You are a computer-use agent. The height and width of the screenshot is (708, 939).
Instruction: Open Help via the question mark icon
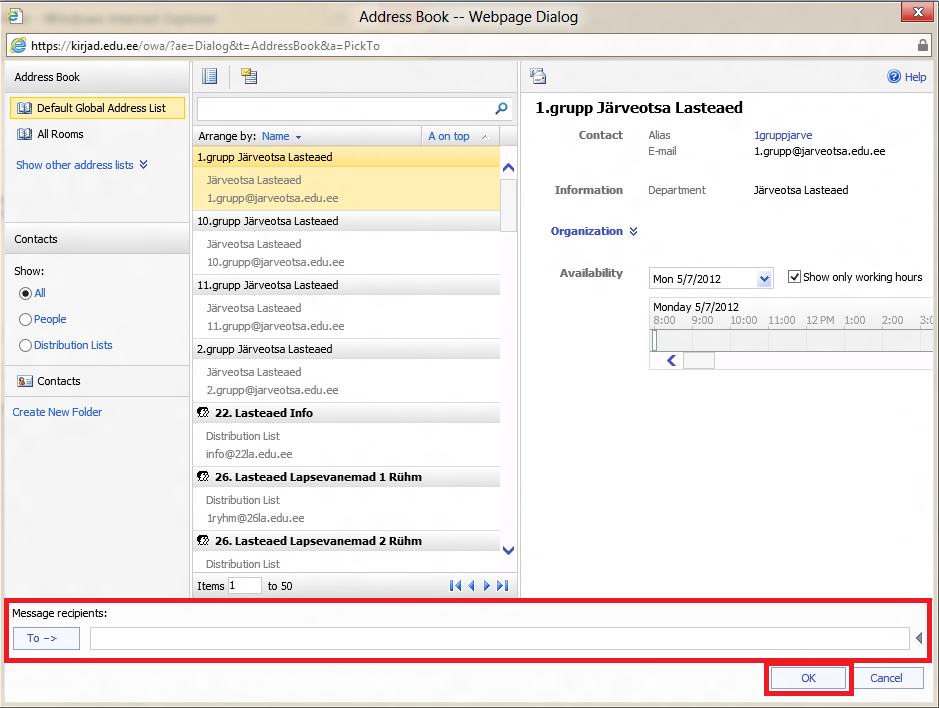pos(893,77)
